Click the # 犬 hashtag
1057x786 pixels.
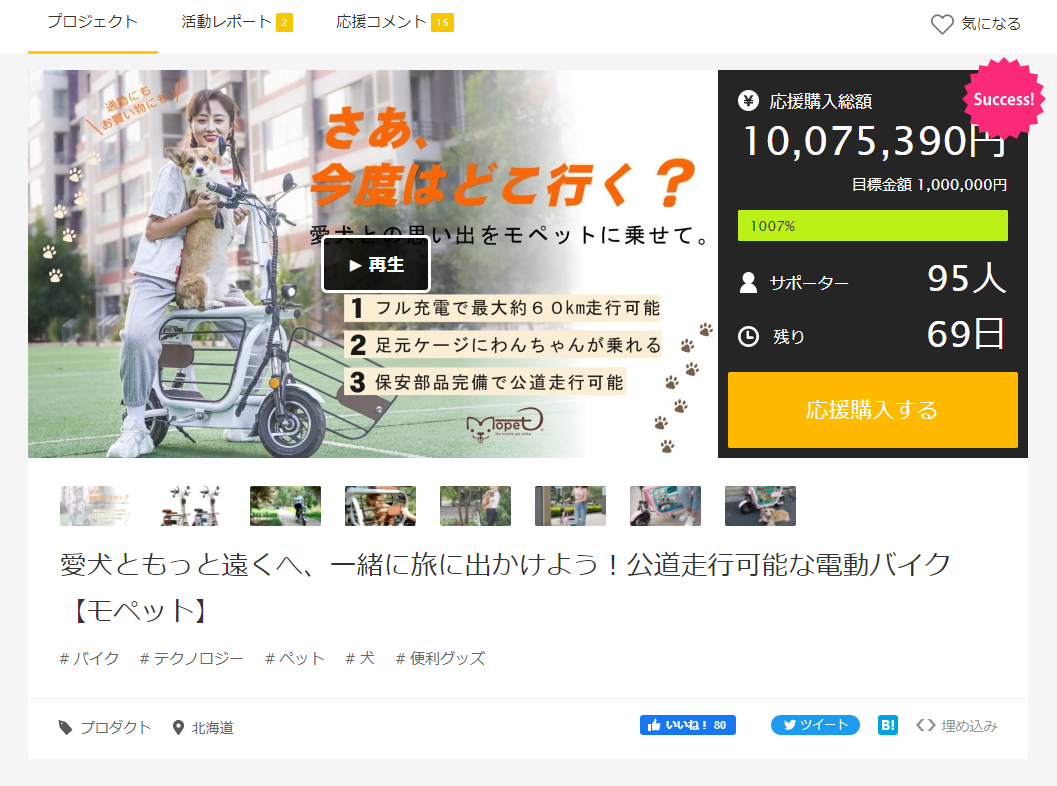[x=360, y=658]
